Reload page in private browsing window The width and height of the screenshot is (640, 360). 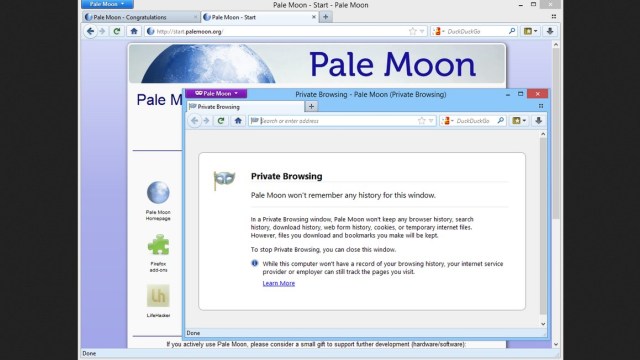[221, 121]
